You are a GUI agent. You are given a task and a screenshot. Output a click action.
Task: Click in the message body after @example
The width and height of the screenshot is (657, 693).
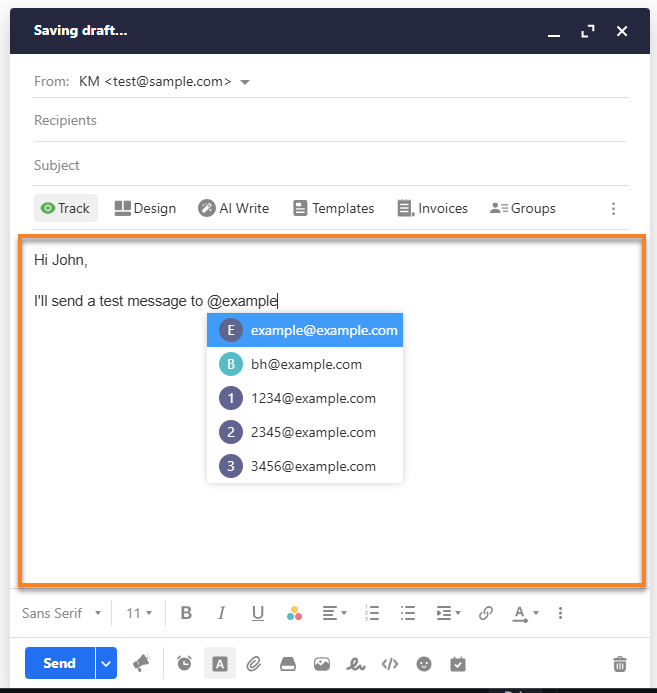279,301
